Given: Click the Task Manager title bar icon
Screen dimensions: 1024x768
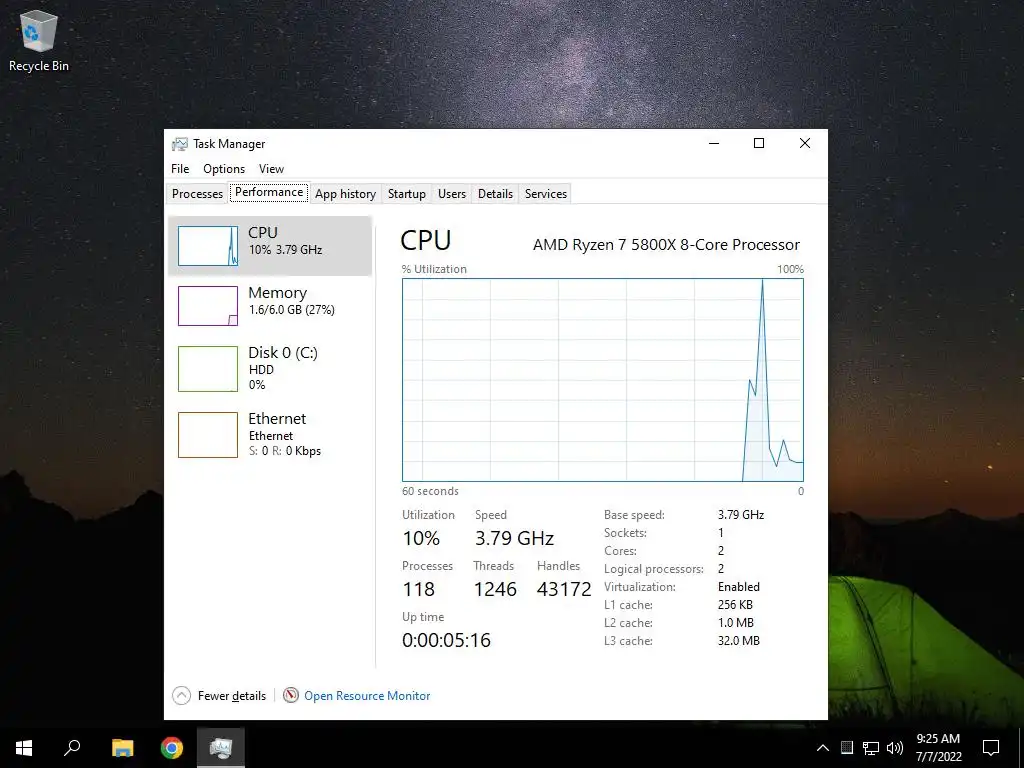Looking at the screenshot, I should 180,144.
